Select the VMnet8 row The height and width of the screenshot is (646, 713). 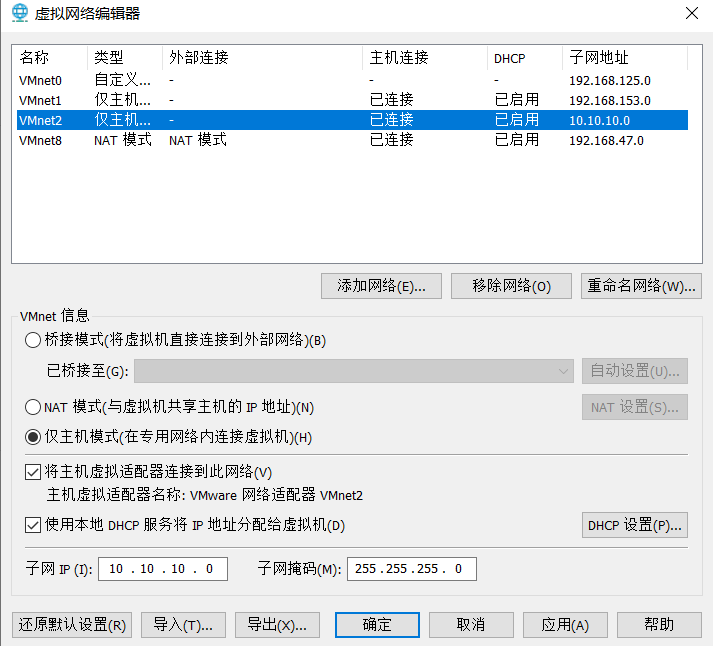pyautogui.click(x=352, y=140)
